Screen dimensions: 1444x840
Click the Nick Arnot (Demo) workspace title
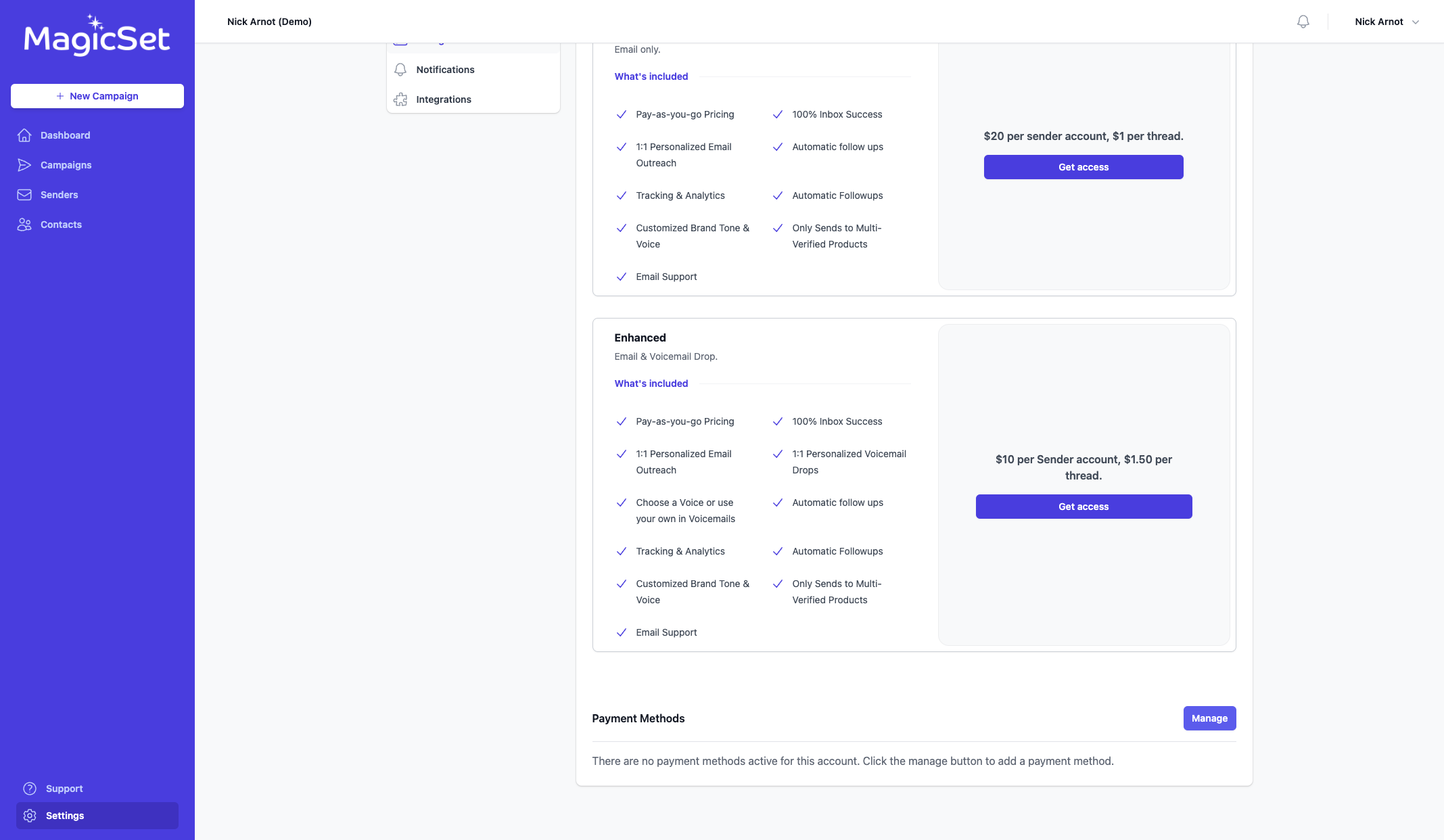pyautogui.click(x=269, y=22)
